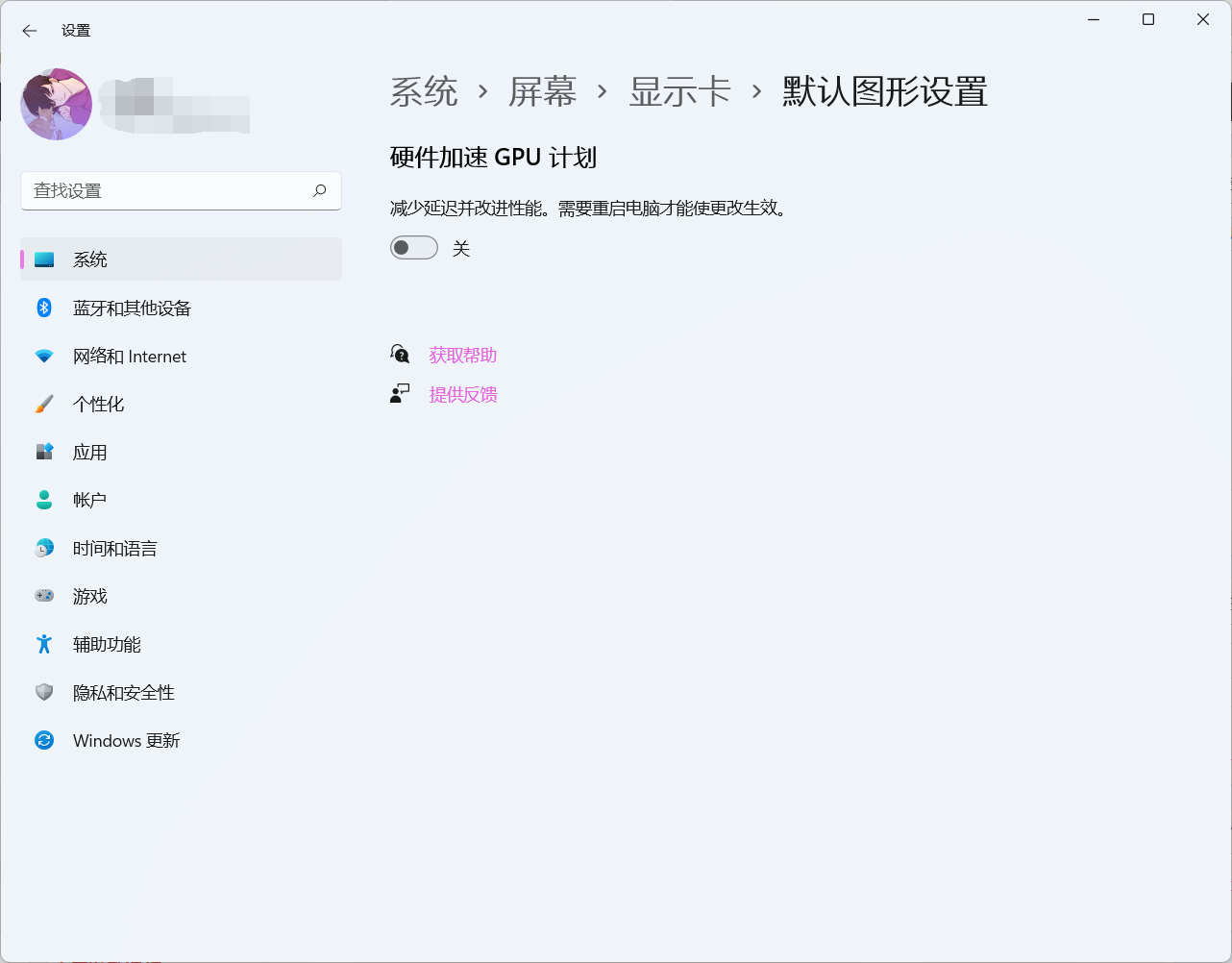This screenshot has height=963, width=1232.
Task: Click the Accounts person icon
Action: click(x=44, y=500)
